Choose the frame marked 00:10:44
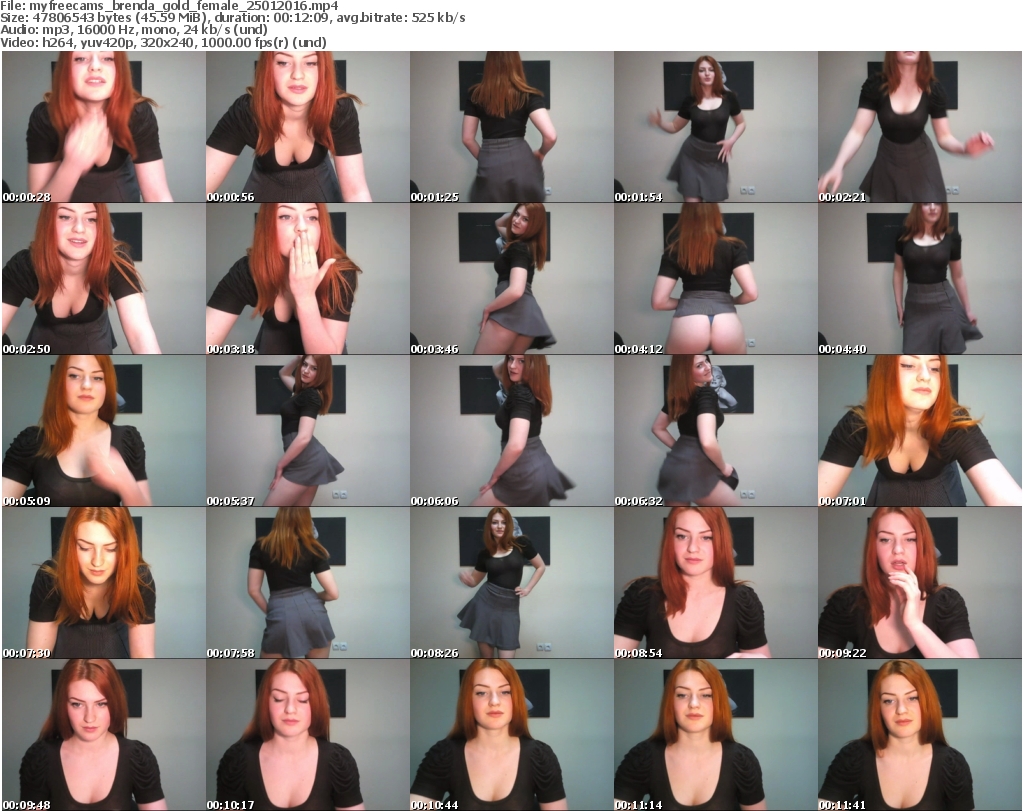 [511, 735]
